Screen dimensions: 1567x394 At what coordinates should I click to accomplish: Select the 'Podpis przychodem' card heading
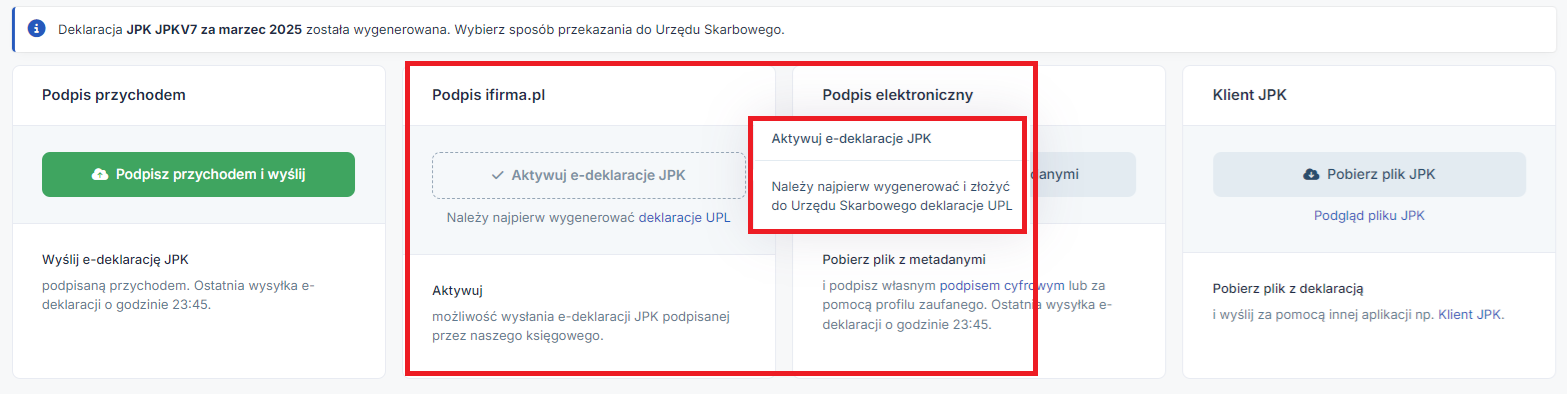[115, 95]
